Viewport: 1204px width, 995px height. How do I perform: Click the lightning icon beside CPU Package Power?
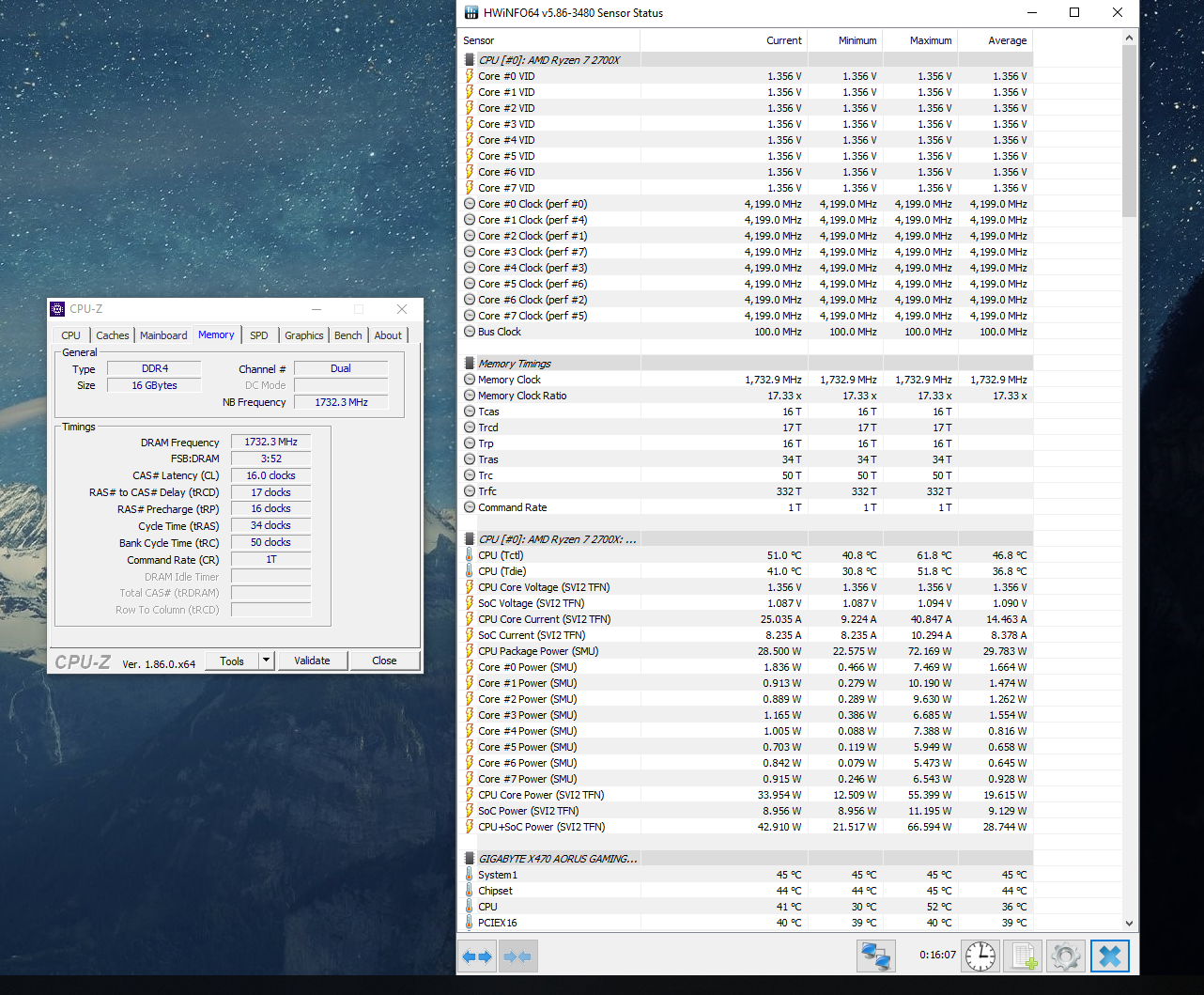(x=470, y=651)
